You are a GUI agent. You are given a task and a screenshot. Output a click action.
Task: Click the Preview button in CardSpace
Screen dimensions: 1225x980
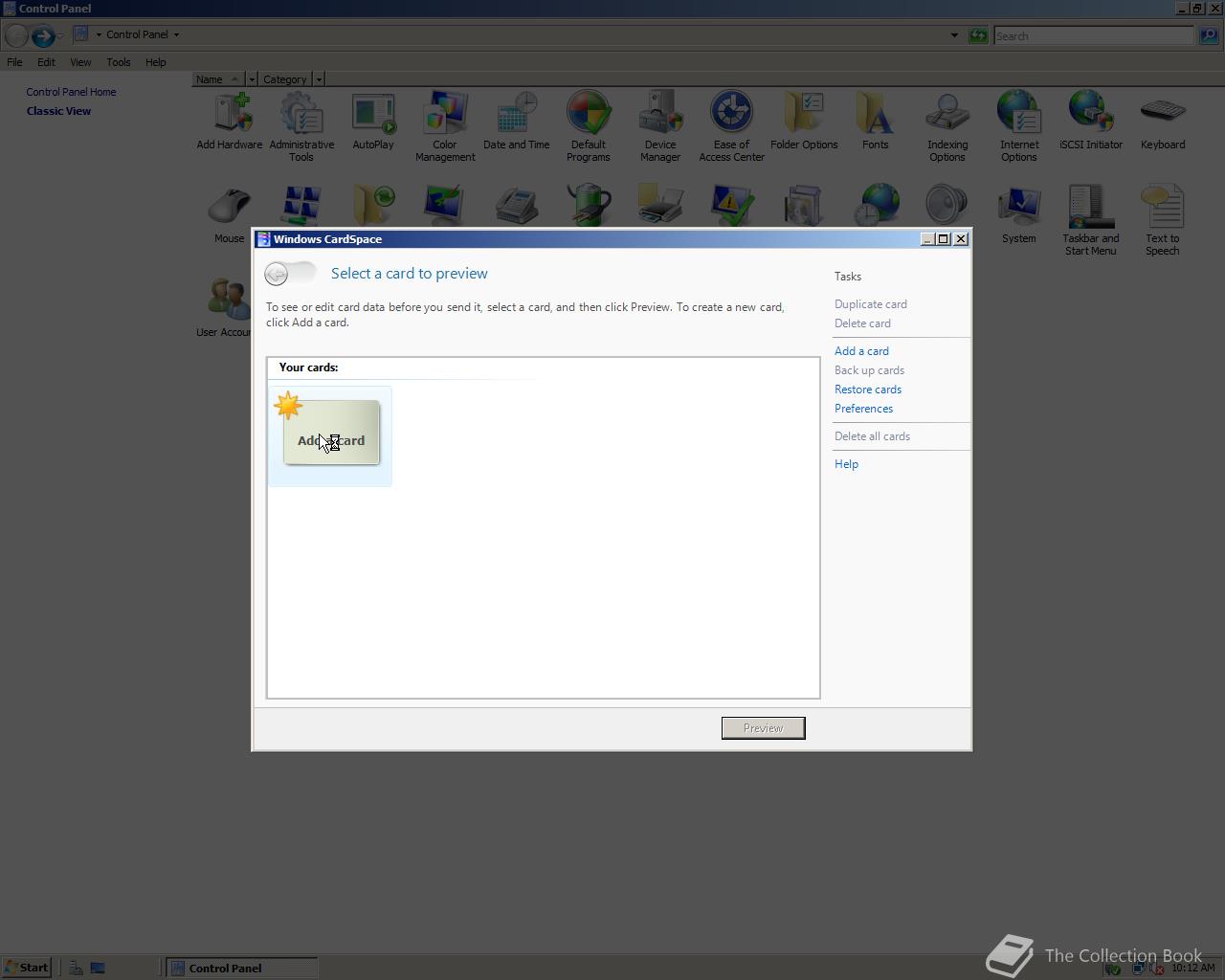[x=763, y=728]
